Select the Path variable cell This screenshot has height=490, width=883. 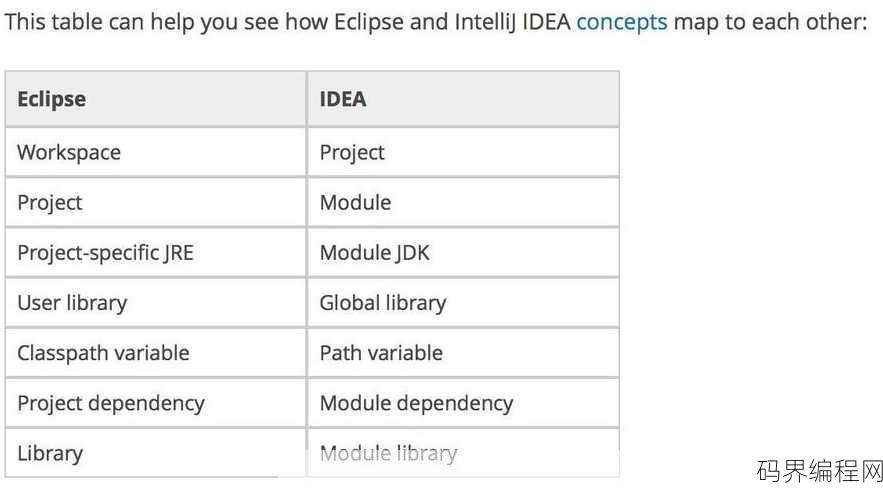point(463,353)
